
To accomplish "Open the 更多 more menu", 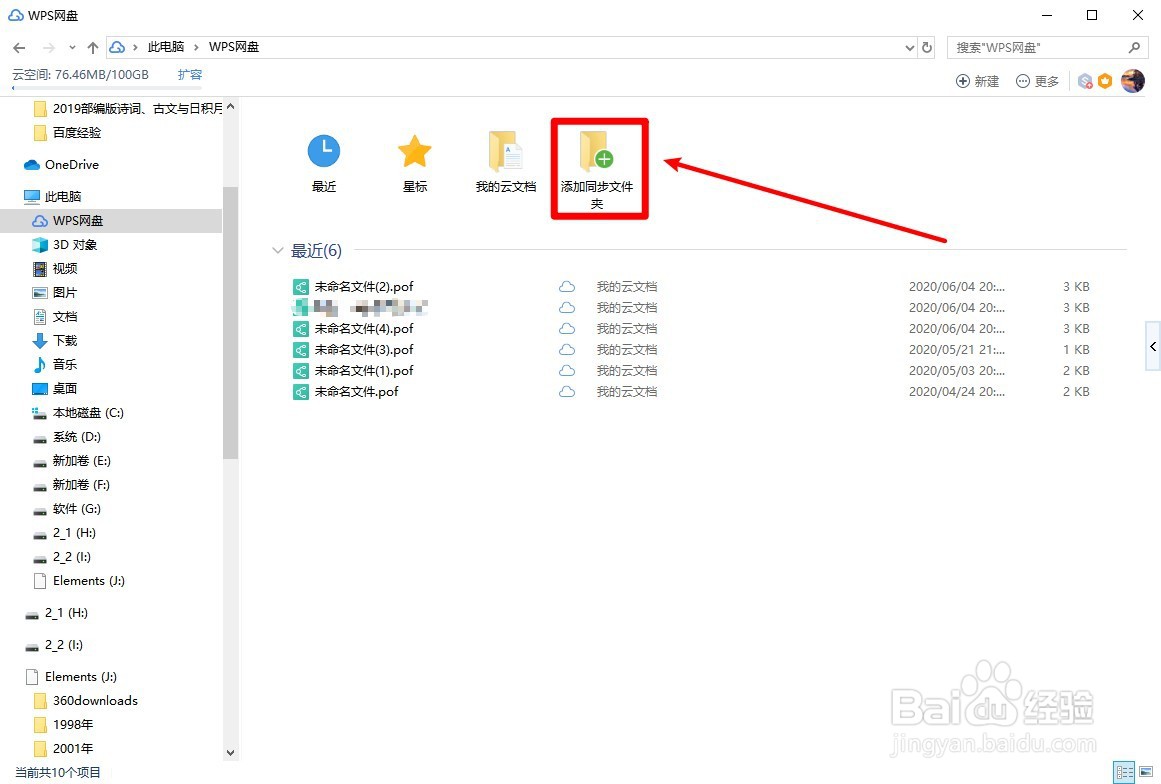I will 1037,81.
